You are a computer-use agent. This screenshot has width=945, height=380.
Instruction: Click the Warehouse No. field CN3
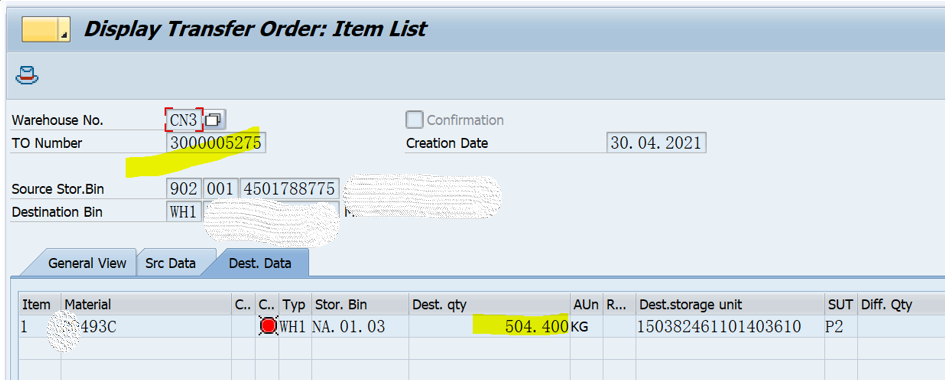[x=184, y=120]
